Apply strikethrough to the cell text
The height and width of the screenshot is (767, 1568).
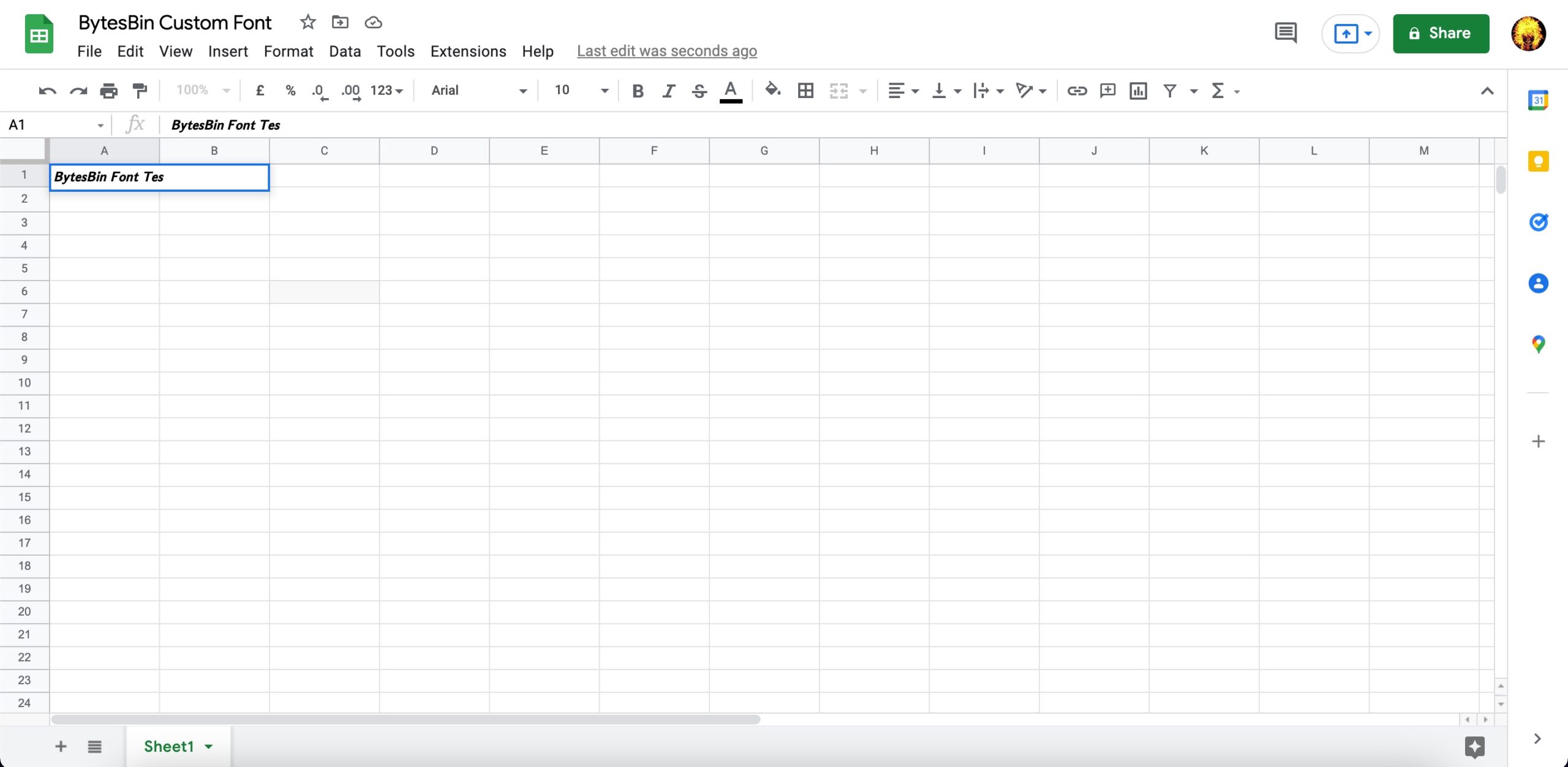(699, 91)
